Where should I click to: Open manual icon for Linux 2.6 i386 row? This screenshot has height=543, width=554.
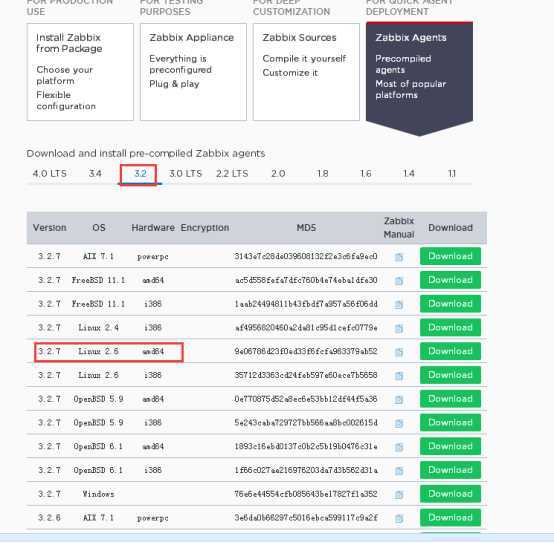tap(399, 376)
